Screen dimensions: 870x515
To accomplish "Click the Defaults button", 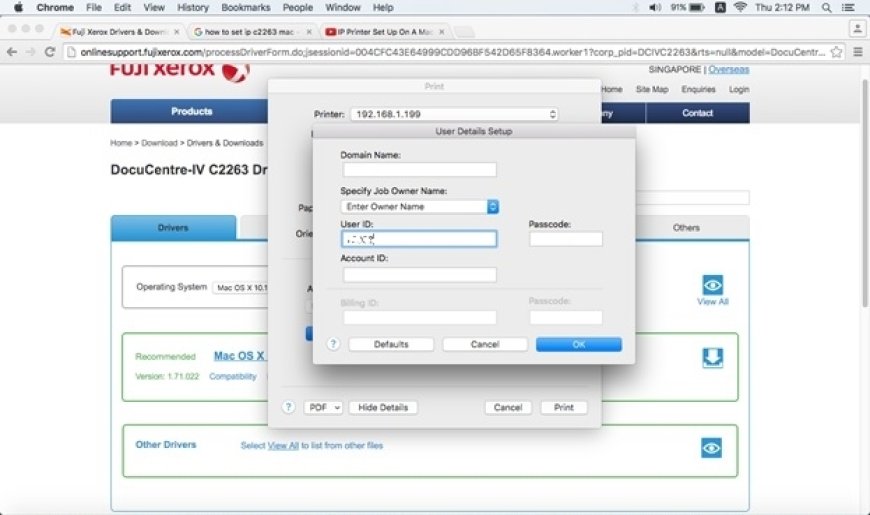I will (x=391, y=344).
